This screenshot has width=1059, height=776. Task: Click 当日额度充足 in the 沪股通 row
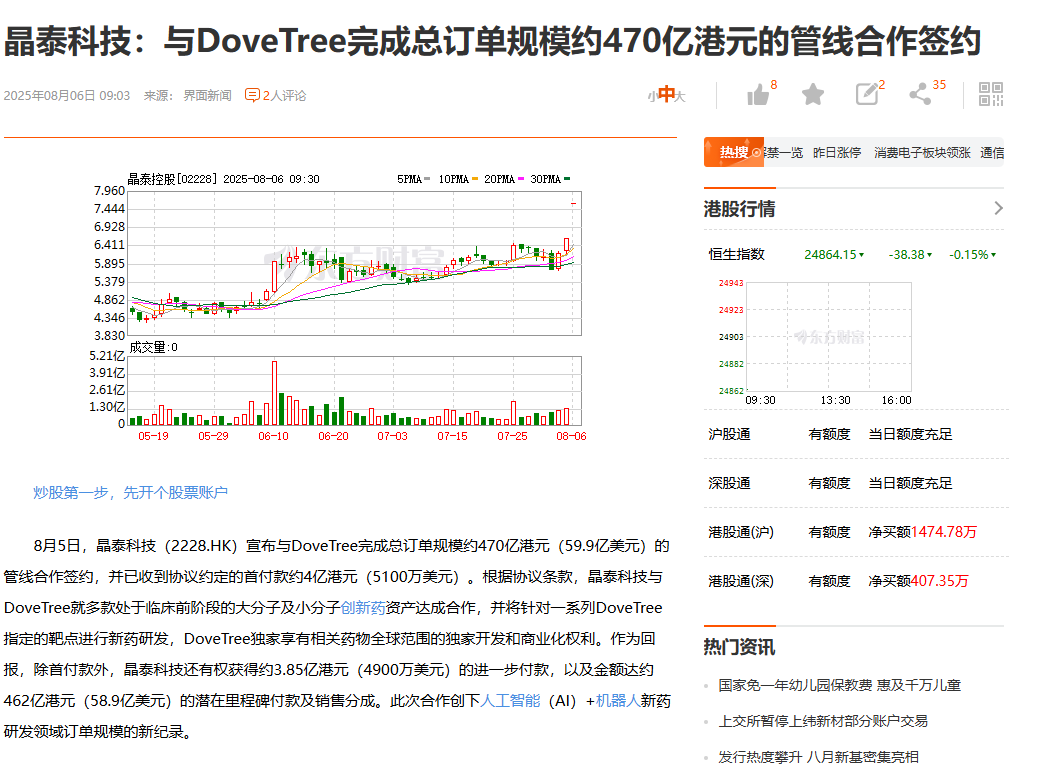coord(910,434)
